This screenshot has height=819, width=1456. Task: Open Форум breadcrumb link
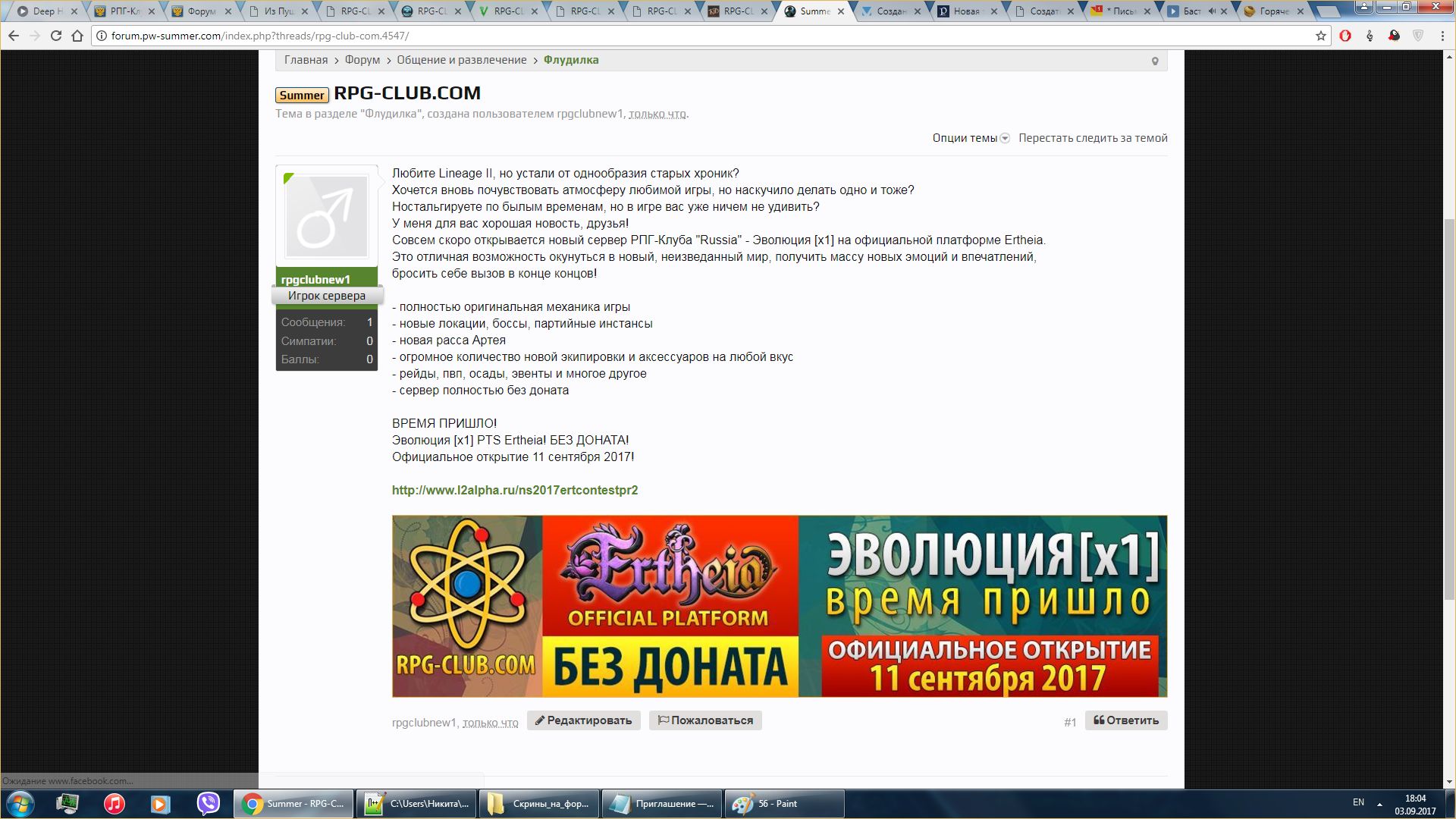[362, 60]
